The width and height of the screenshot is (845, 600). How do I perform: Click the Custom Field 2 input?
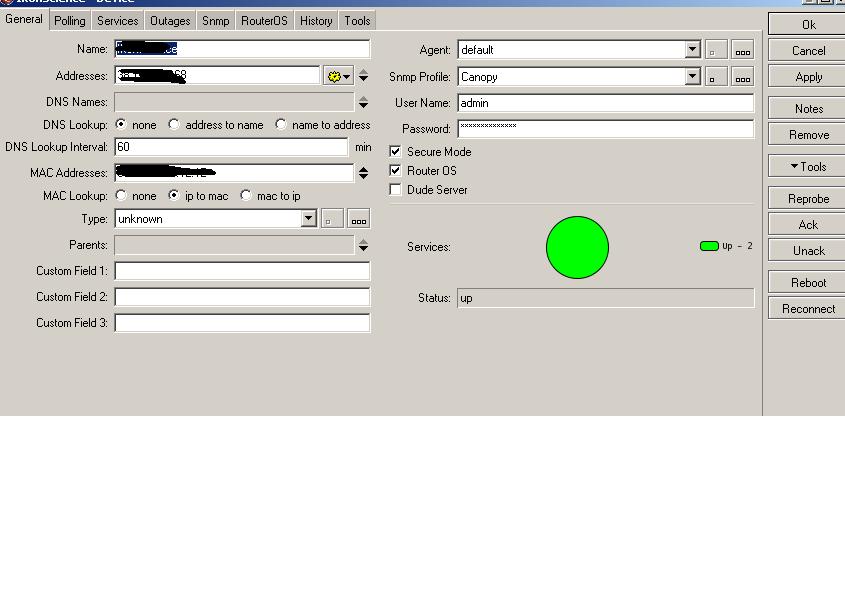click(243, 296)
